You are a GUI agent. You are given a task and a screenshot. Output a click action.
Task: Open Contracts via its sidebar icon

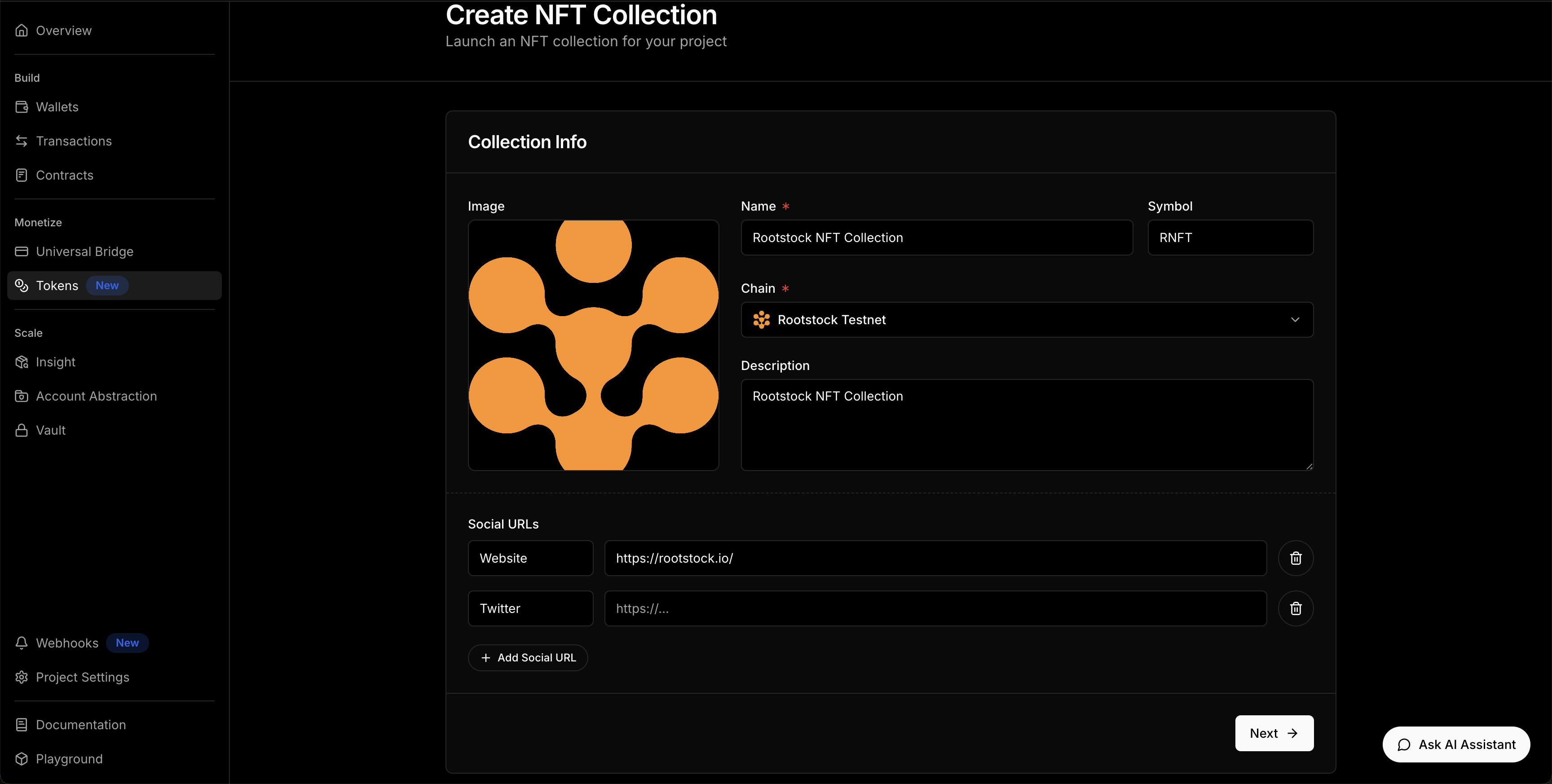point(22,175)
